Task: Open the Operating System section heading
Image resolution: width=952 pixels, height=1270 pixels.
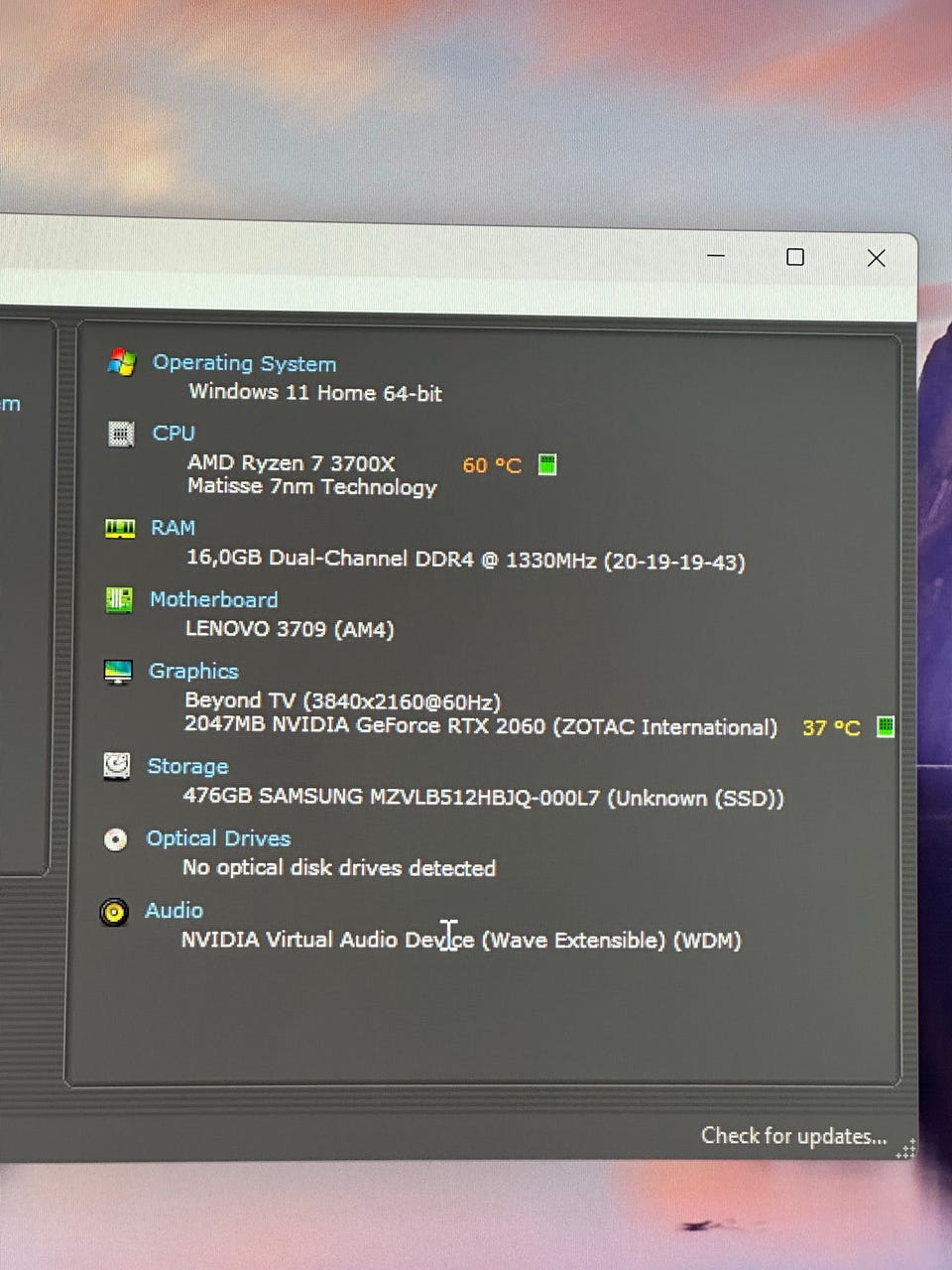Action: [244, 363]
